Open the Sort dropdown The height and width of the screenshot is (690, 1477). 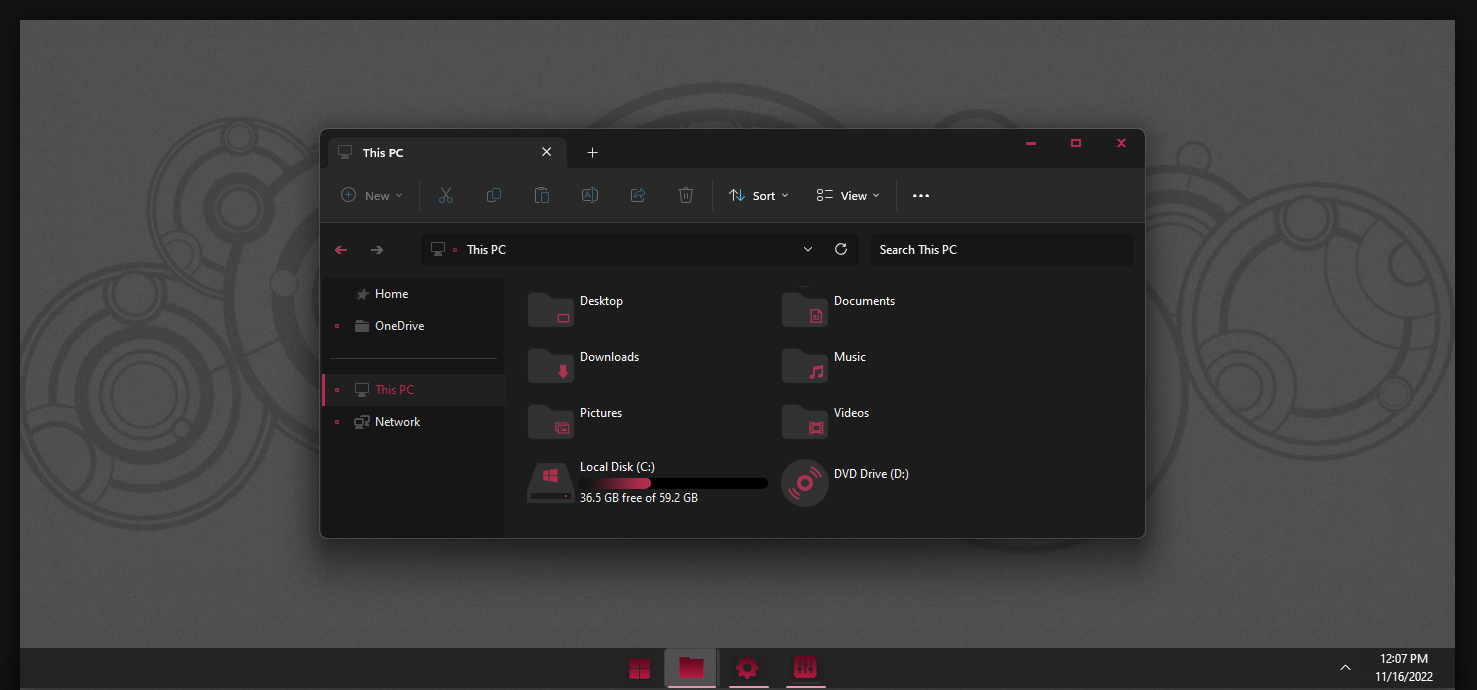(x=757, y=195)
